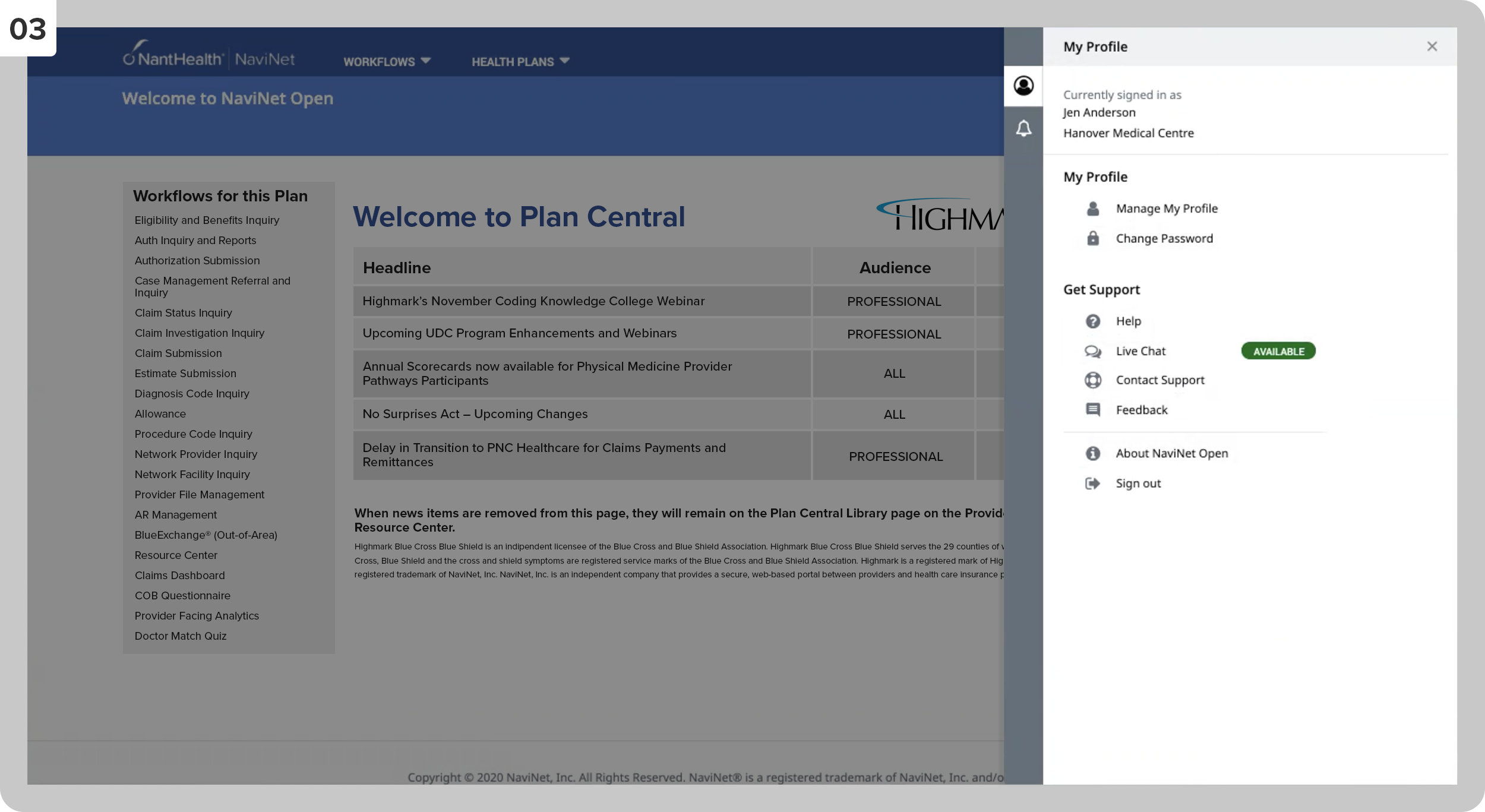This screenshot has height=812, width=1485.
Task: Open Procedure Code Inquiry
Action: (193, 434)
